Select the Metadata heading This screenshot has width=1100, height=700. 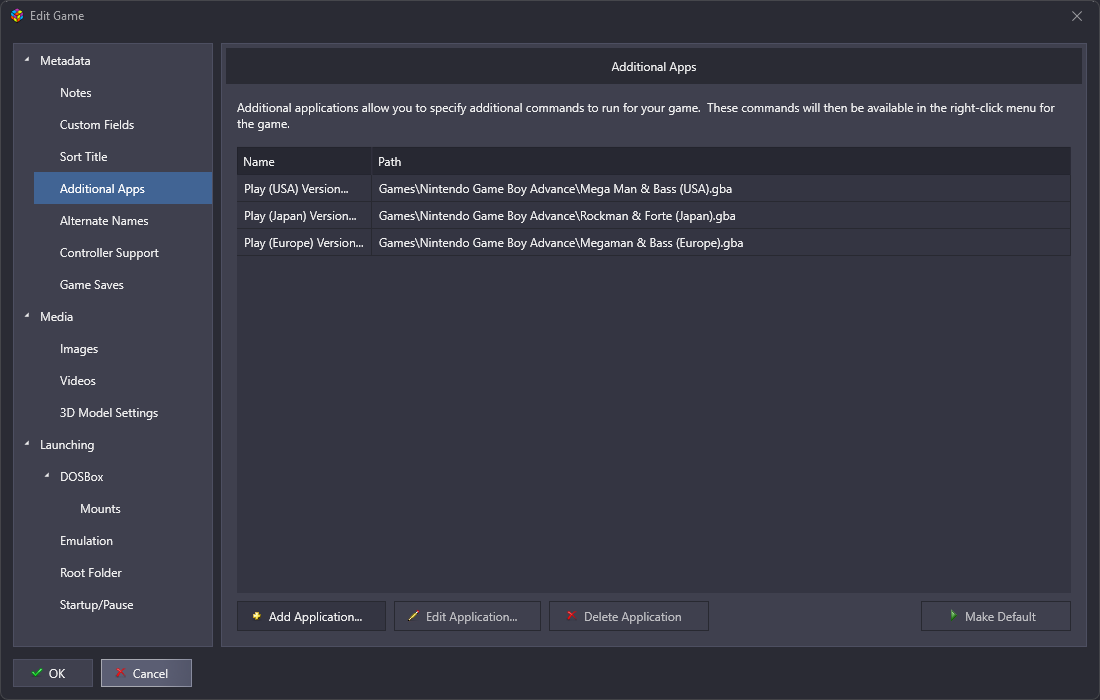click(x=65, y=61)
